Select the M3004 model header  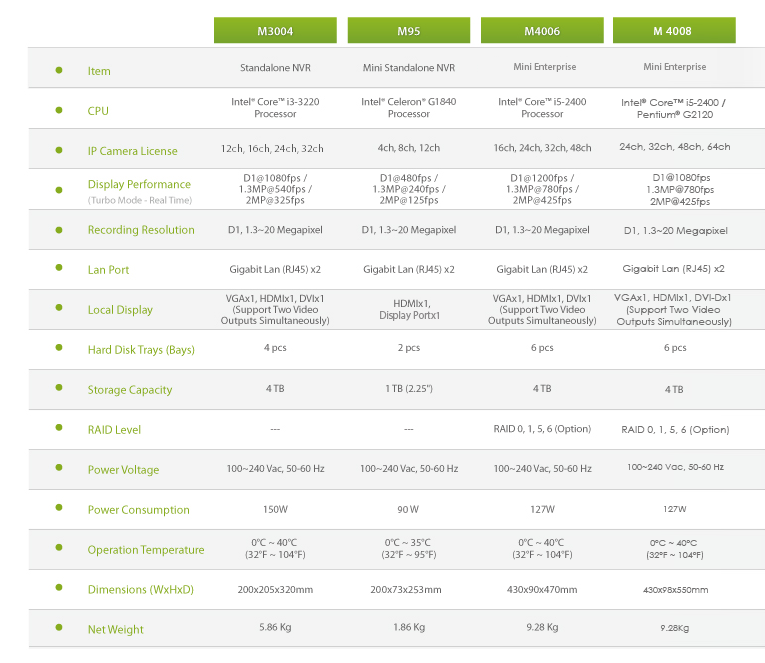pyautogui.click(x=275, y=30)
